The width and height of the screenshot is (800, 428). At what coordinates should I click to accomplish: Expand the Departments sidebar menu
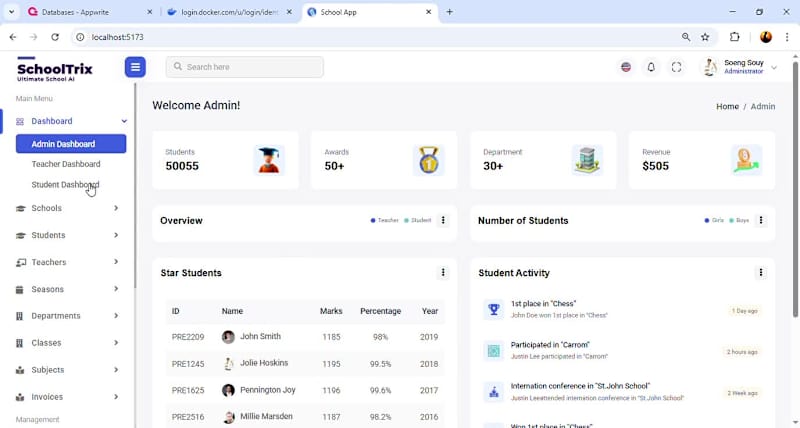tap(116, 316)
